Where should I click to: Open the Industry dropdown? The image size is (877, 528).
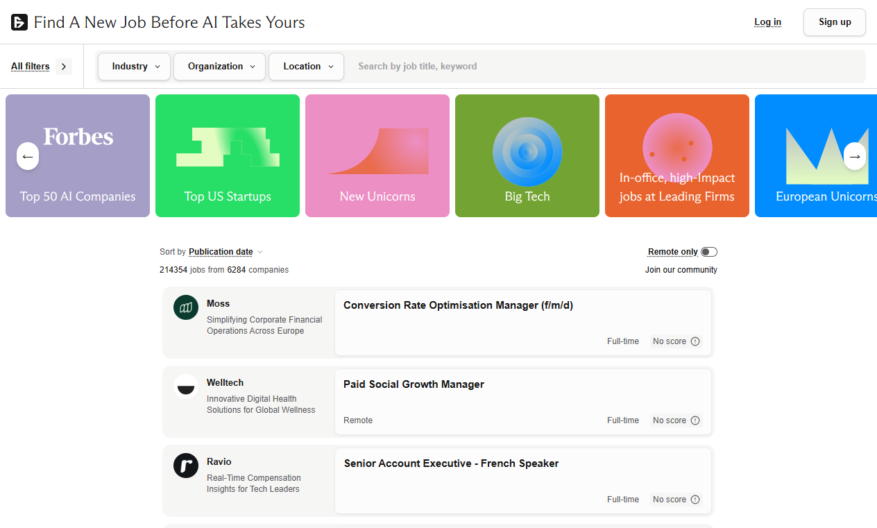tap(134, 67)
